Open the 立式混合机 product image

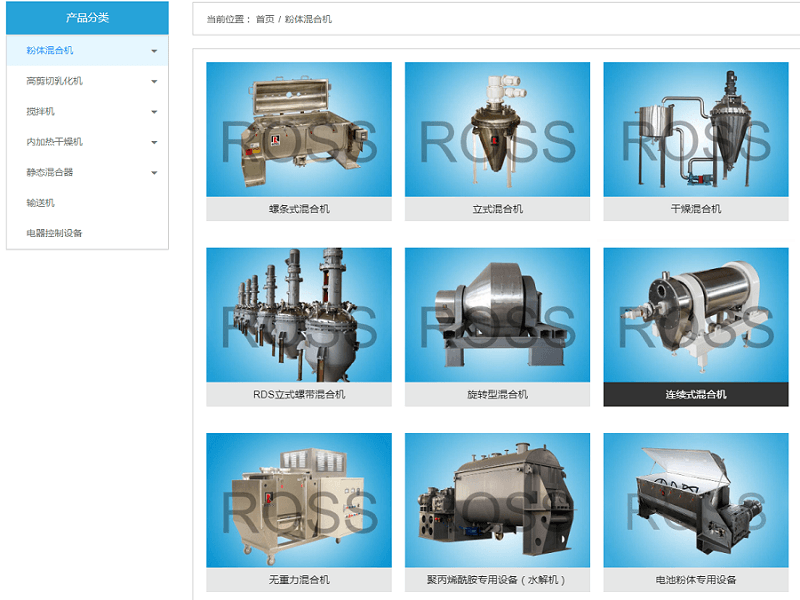tap(497, 130)
